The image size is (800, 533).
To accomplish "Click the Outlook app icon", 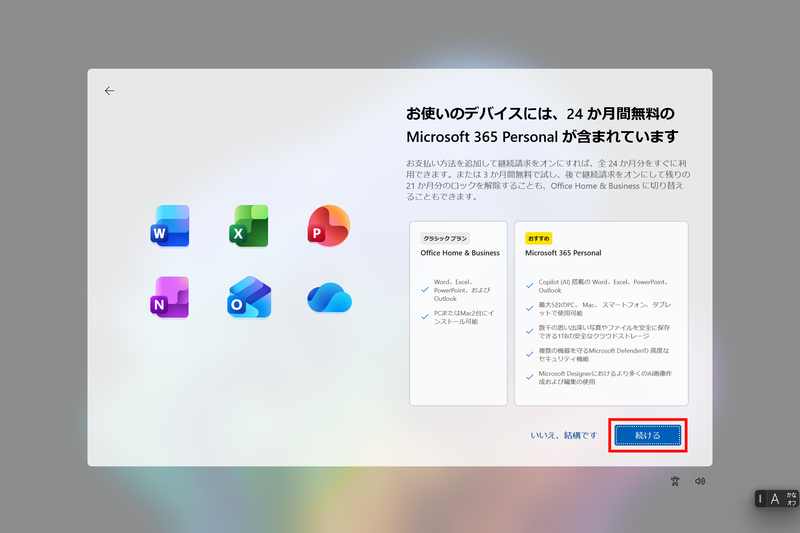I will [x=249, y=297].
